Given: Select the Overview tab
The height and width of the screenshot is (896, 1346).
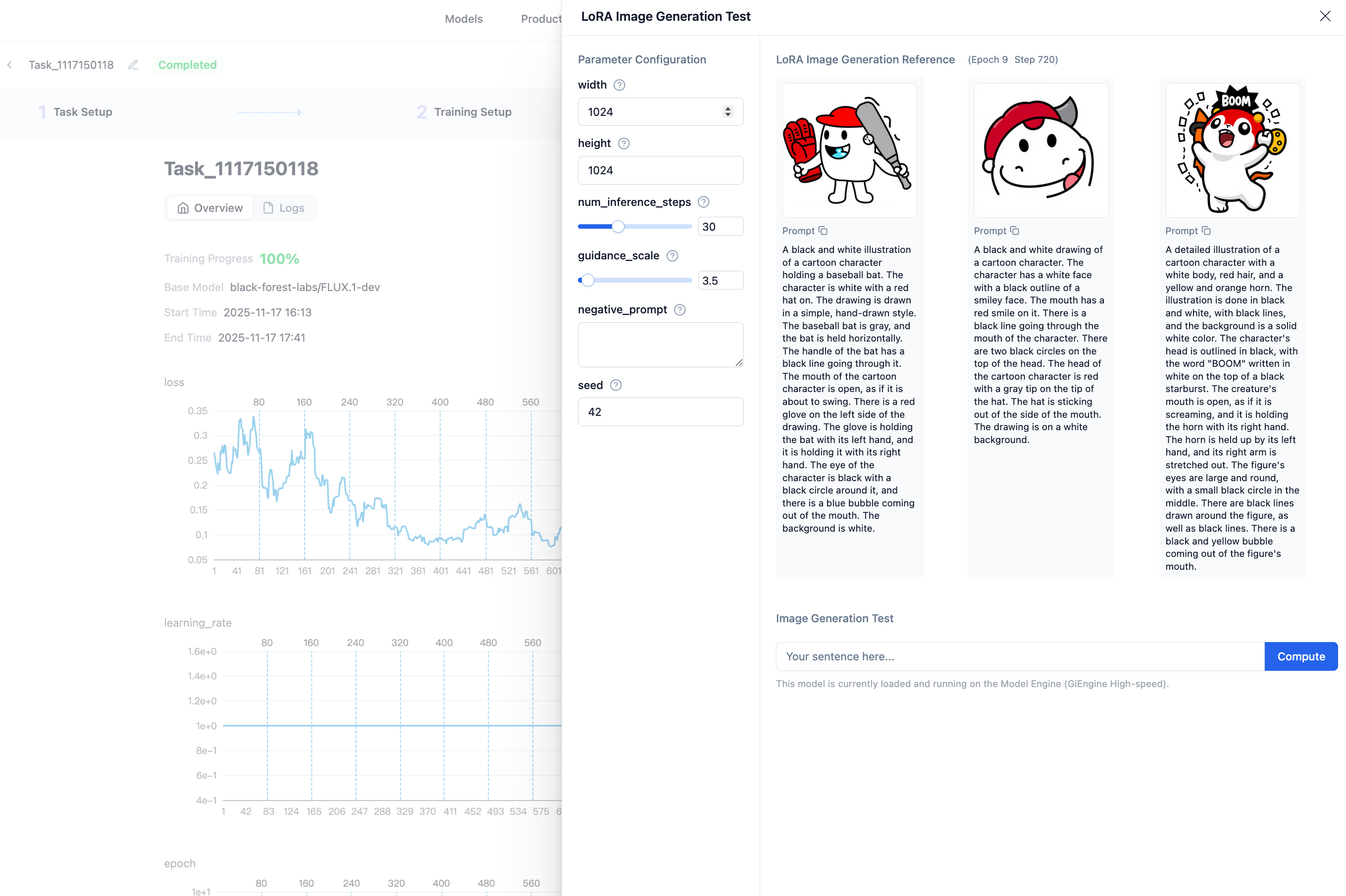Looking at the screenshot, I should pyautogui.click(x=210, y=208).
